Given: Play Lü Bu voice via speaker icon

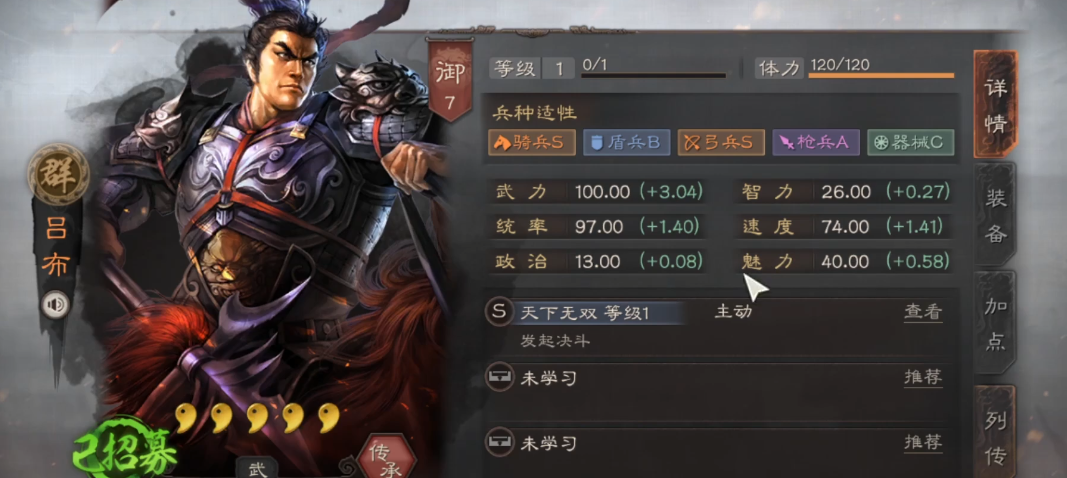Looking at the screenshot, I should pos(55,304).
